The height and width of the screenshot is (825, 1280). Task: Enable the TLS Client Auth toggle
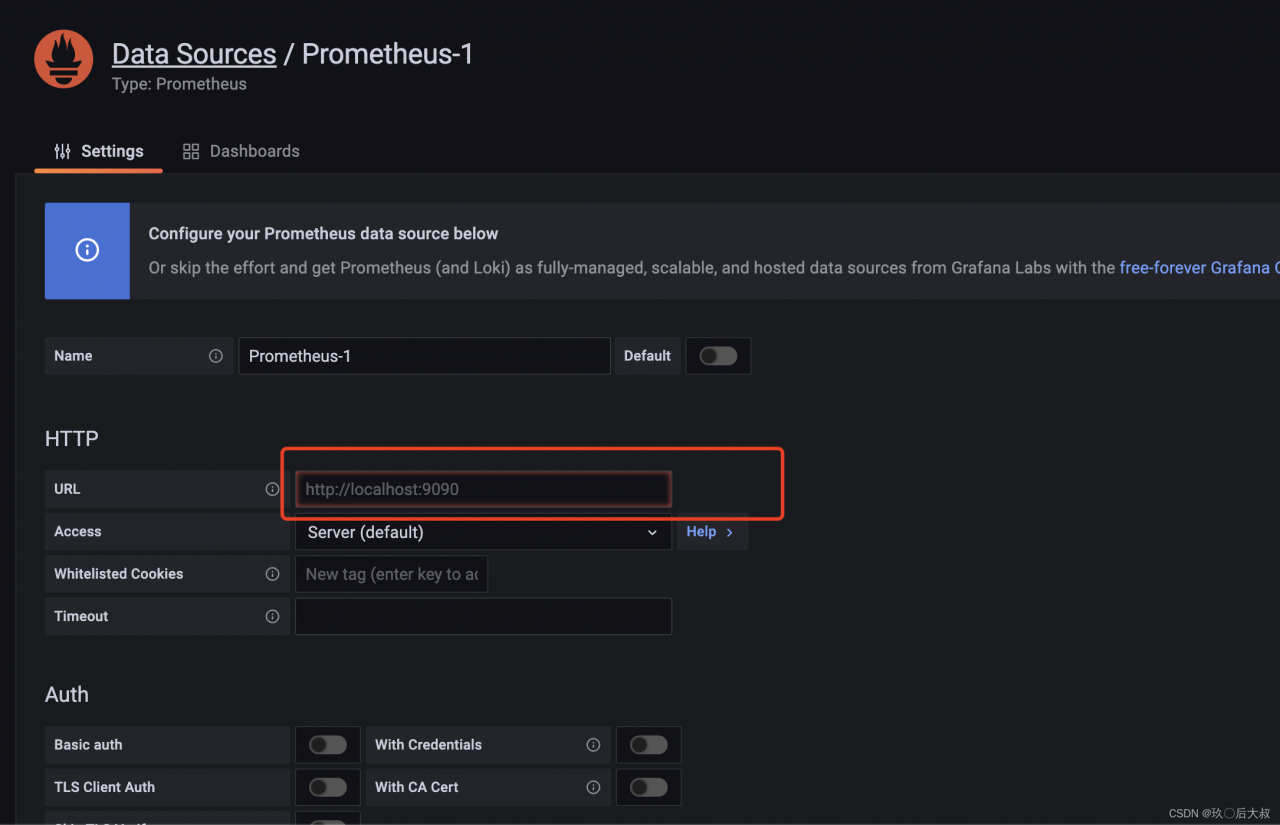(x=328, y=787)
